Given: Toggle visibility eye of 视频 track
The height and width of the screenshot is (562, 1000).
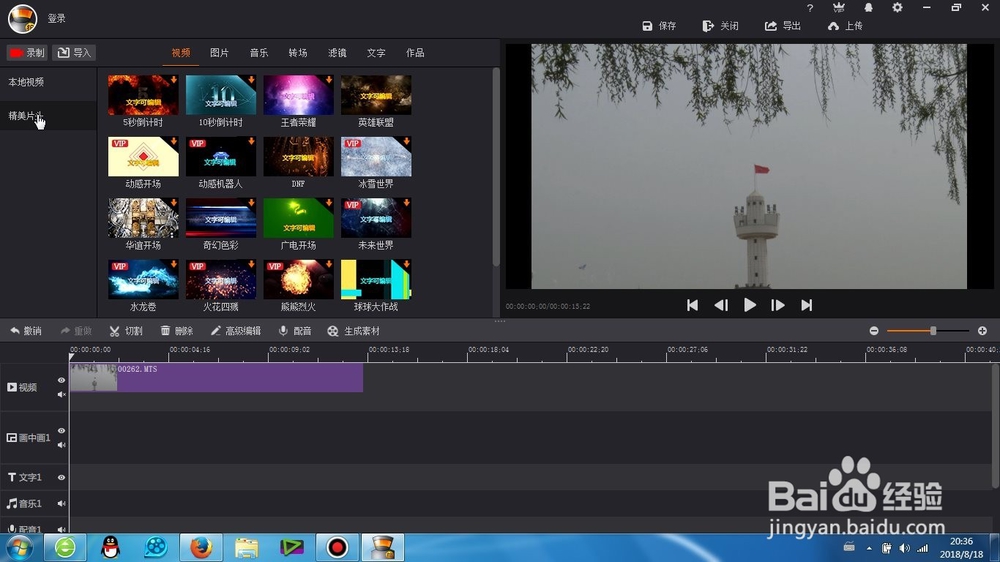Looking at the screenshot, I should click(61, 380).
